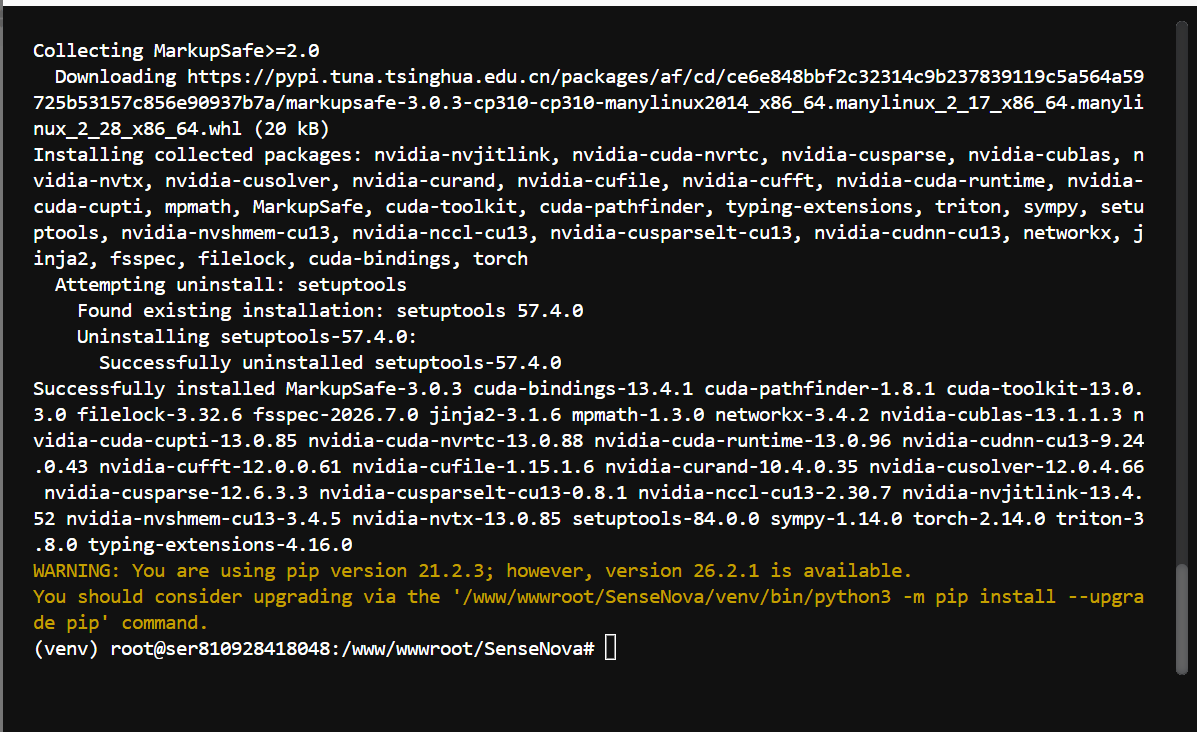
Task: Click the 'Uninstalling setuptools-57.4.0:' line
Action: click(x=247, y=337)
